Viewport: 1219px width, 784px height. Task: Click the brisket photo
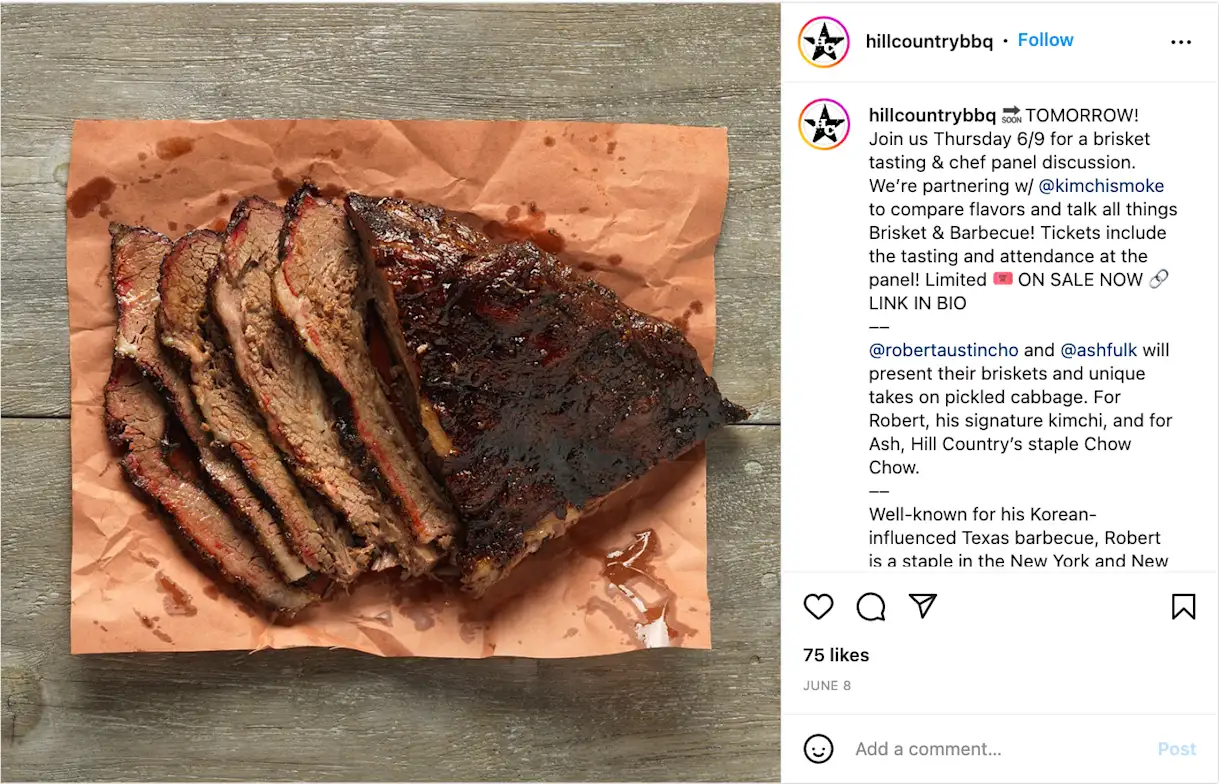(390, 392)
